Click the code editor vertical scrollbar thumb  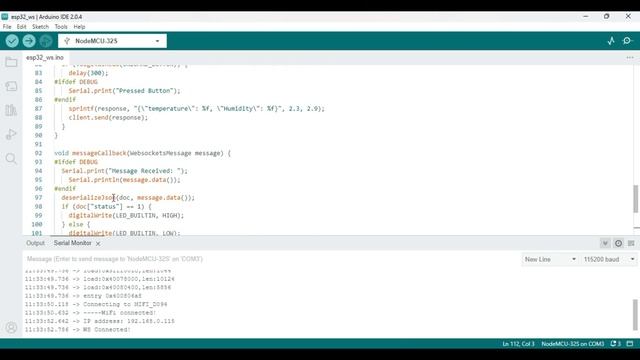point(636,199)
